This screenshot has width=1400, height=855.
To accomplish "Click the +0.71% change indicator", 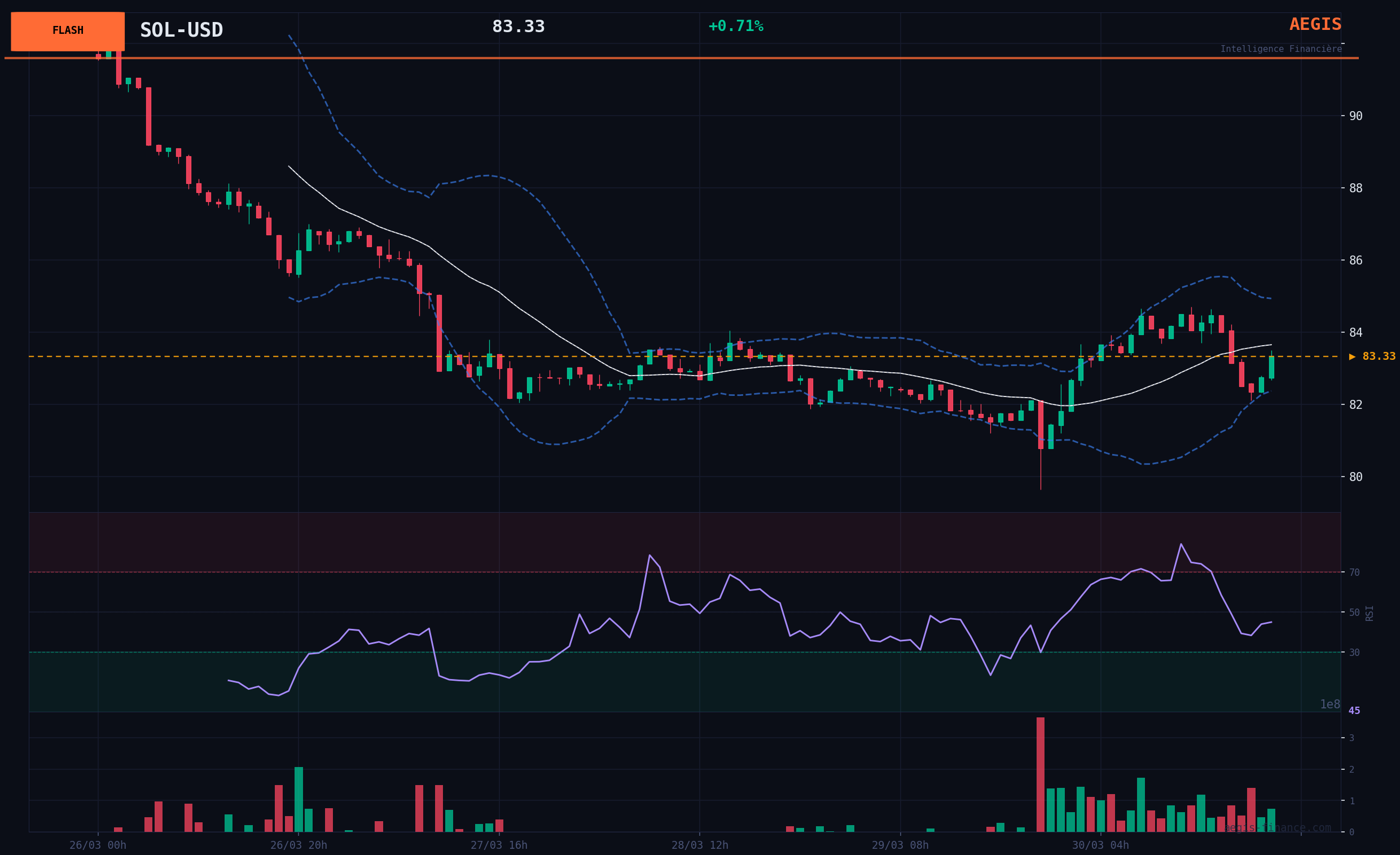I will pos(735,27).
